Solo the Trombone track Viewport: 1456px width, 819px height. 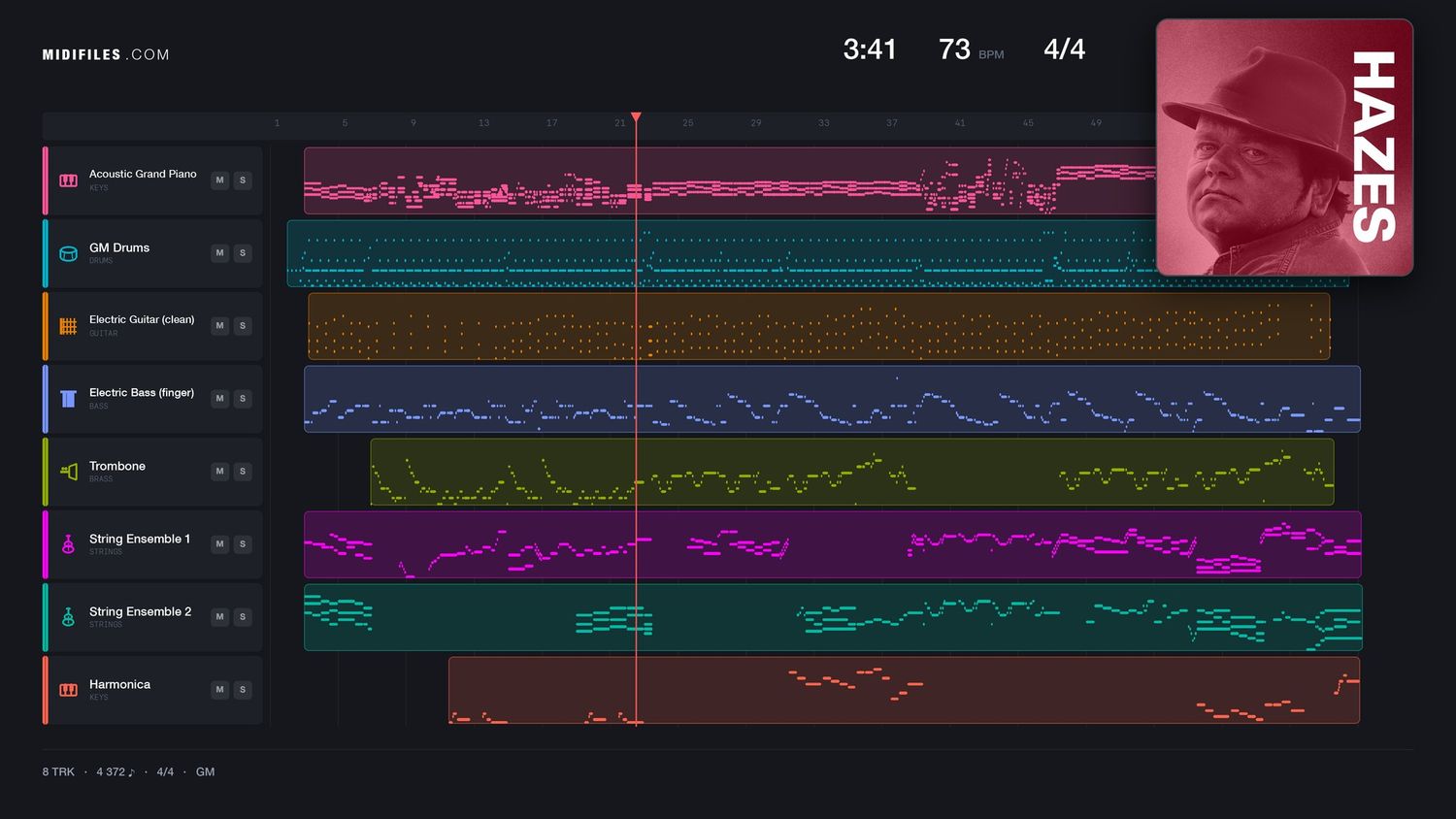coord(243,472)
